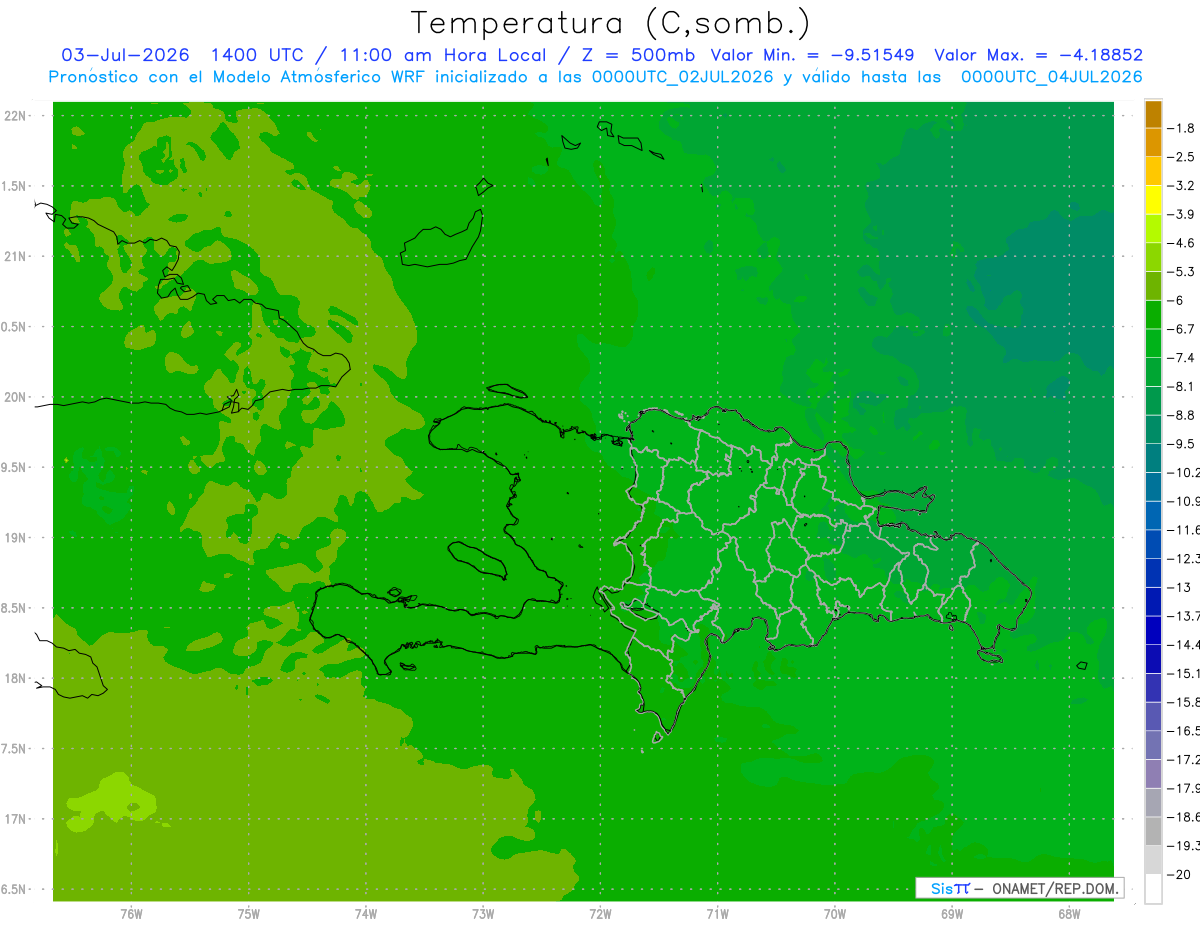
Task: Click the '71W' longitude axis label
Action: click(717, 913)
